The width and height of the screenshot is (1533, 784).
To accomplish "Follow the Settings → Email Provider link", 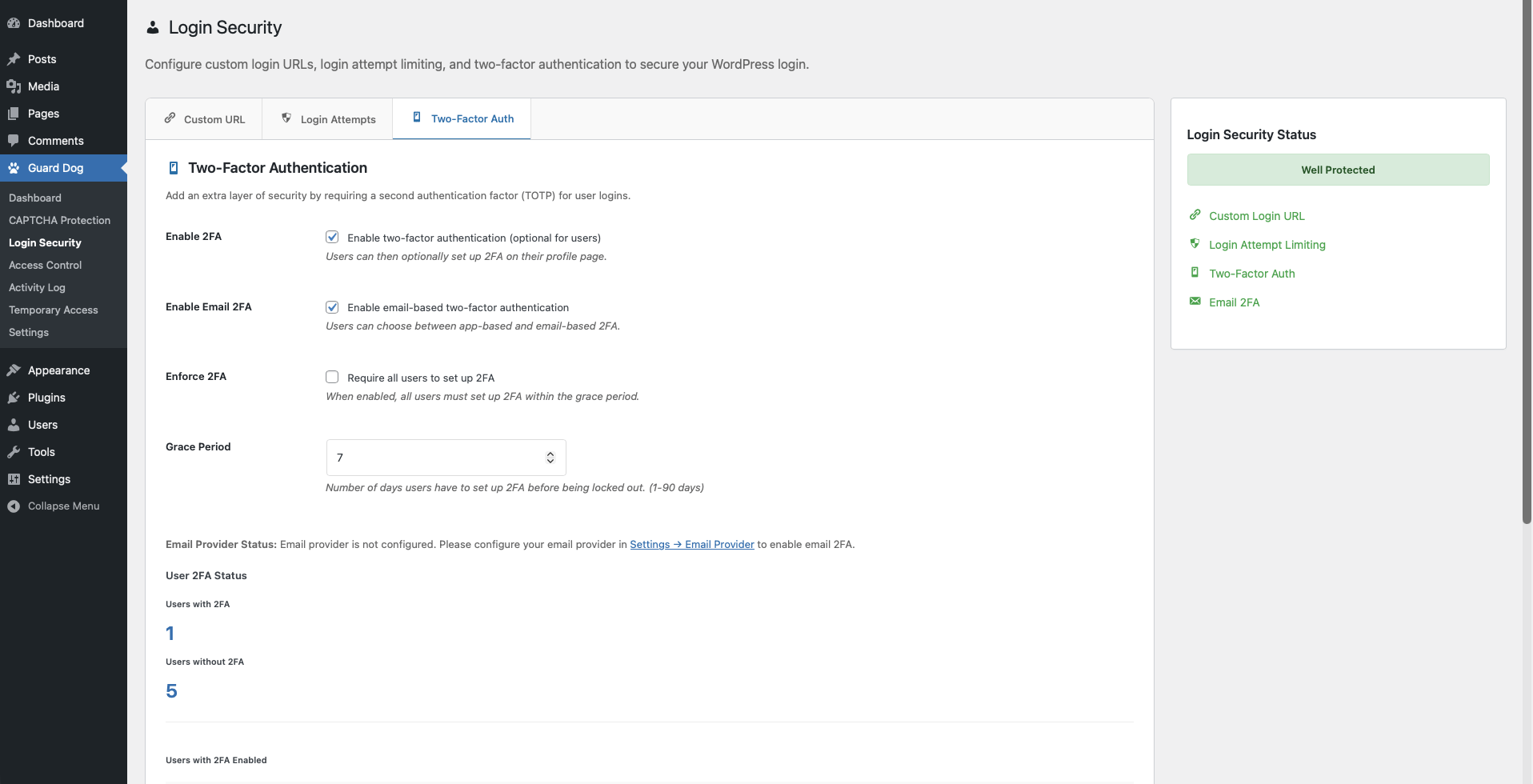I will point(691,544).
